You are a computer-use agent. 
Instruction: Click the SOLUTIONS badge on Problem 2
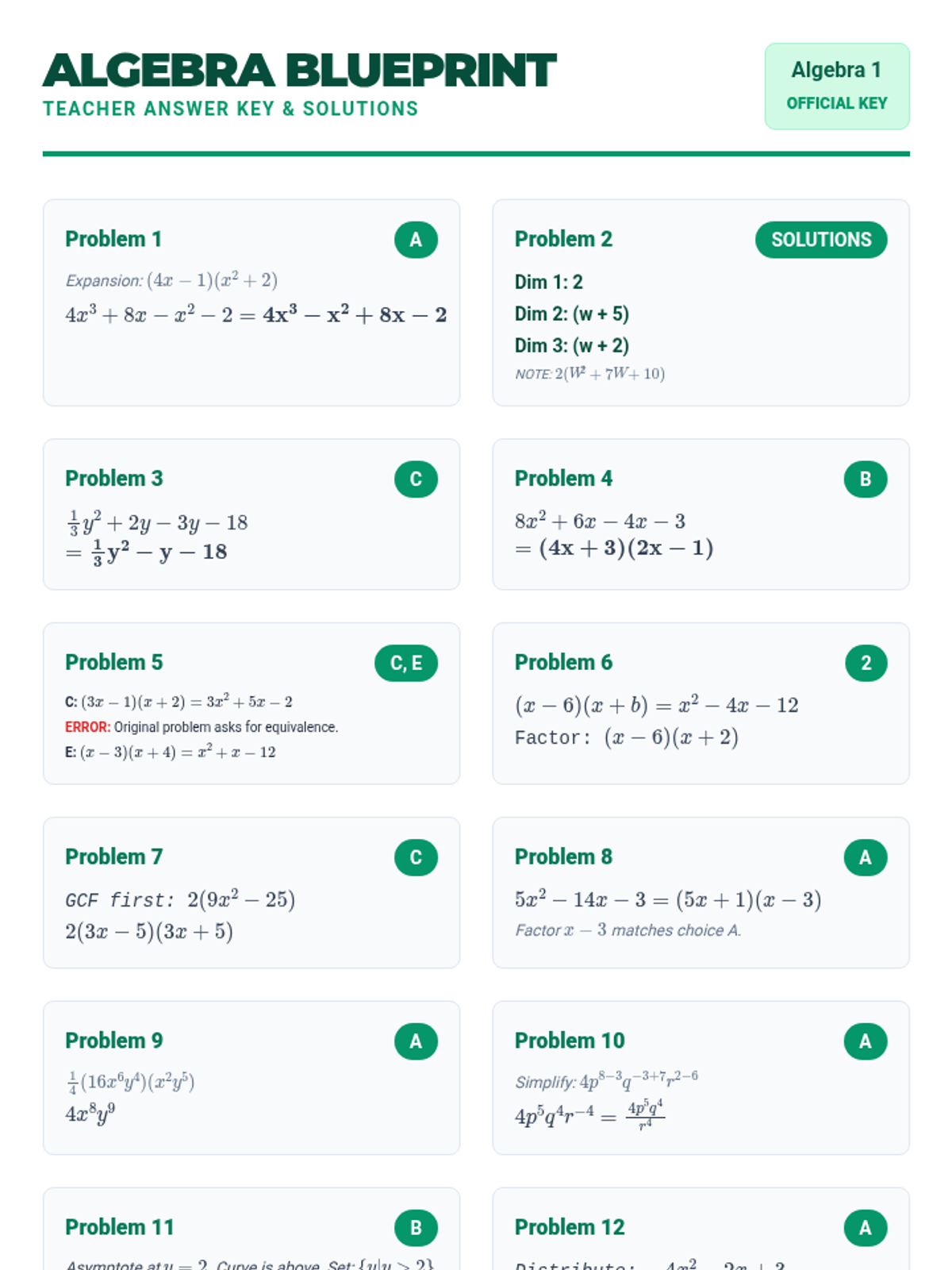pyautogui.click(x=820, y=240)
